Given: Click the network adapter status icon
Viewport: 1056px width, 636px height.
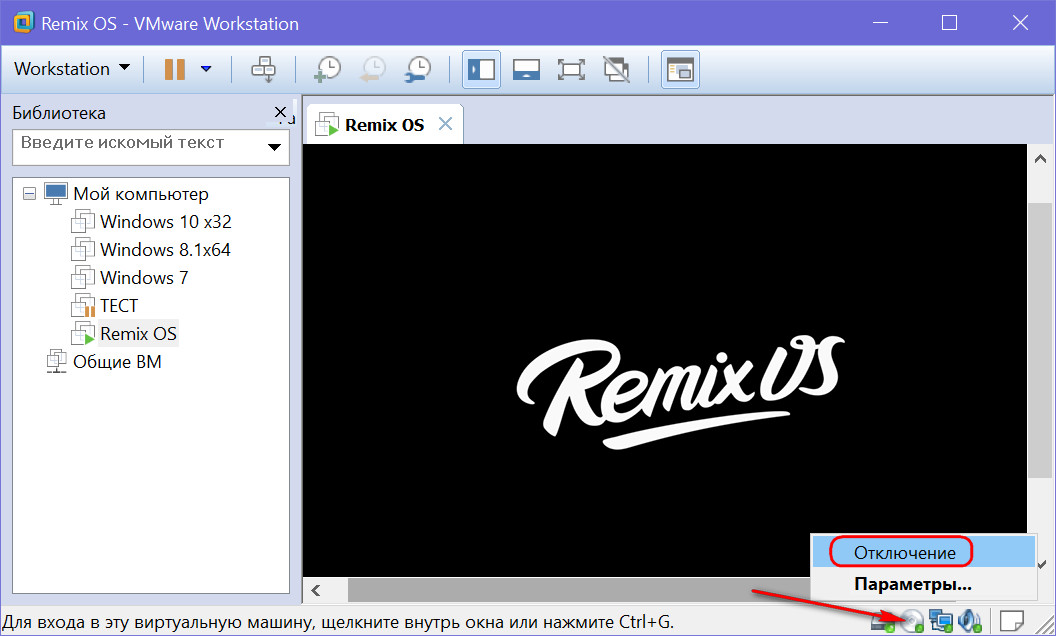Looking at the screenshot, I should tap(941, 621).
